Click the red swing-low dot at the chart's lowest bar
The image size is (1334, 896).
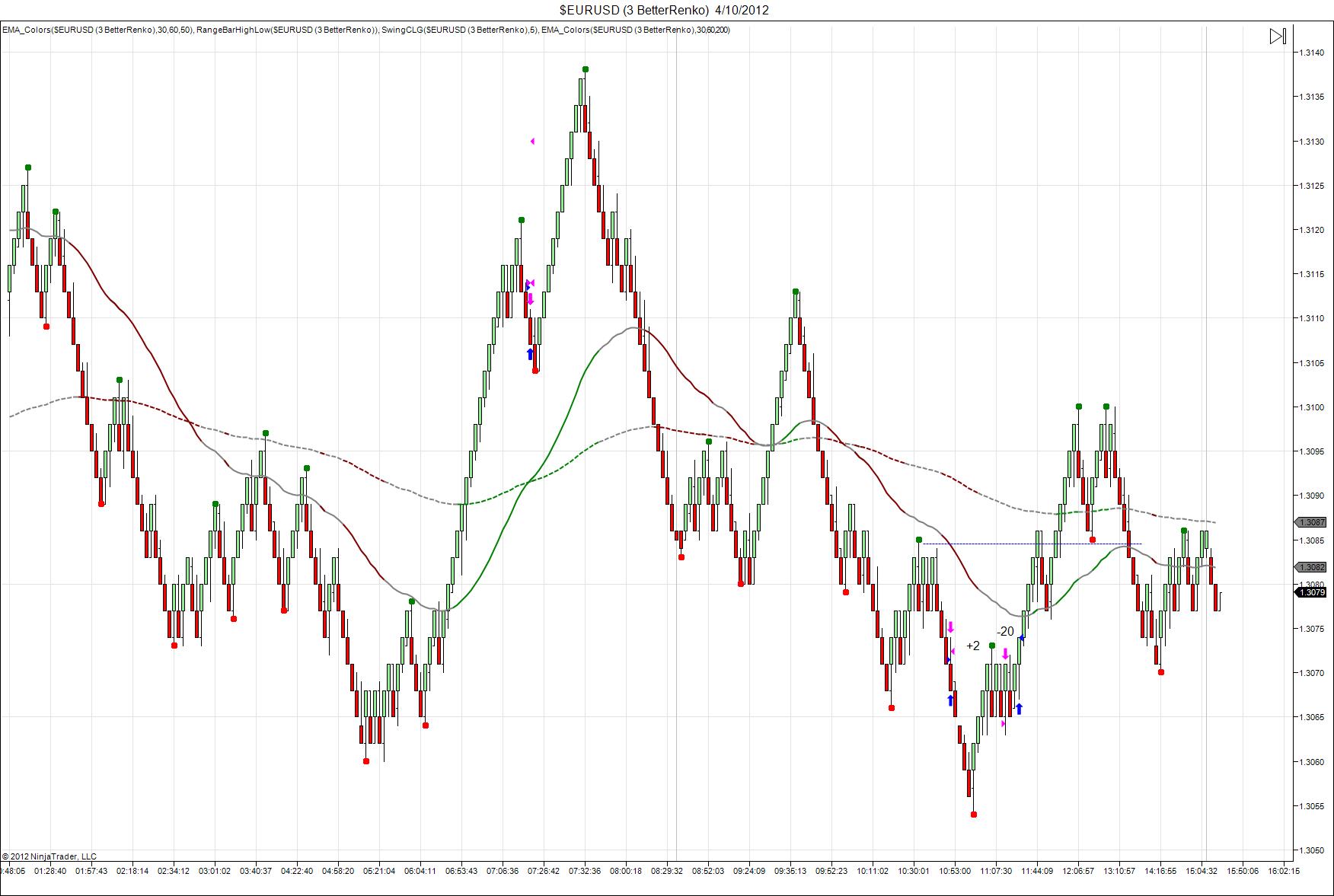974,815
